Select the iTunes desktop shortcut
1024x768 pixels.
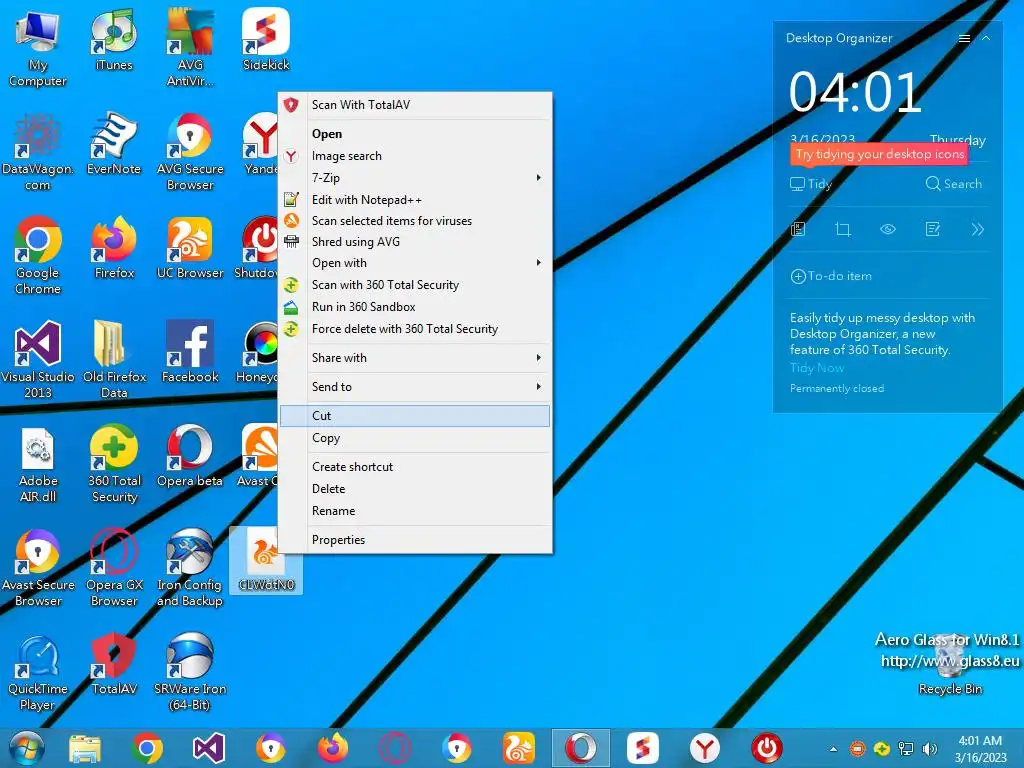pyautogui.click(x=114, y=40)
